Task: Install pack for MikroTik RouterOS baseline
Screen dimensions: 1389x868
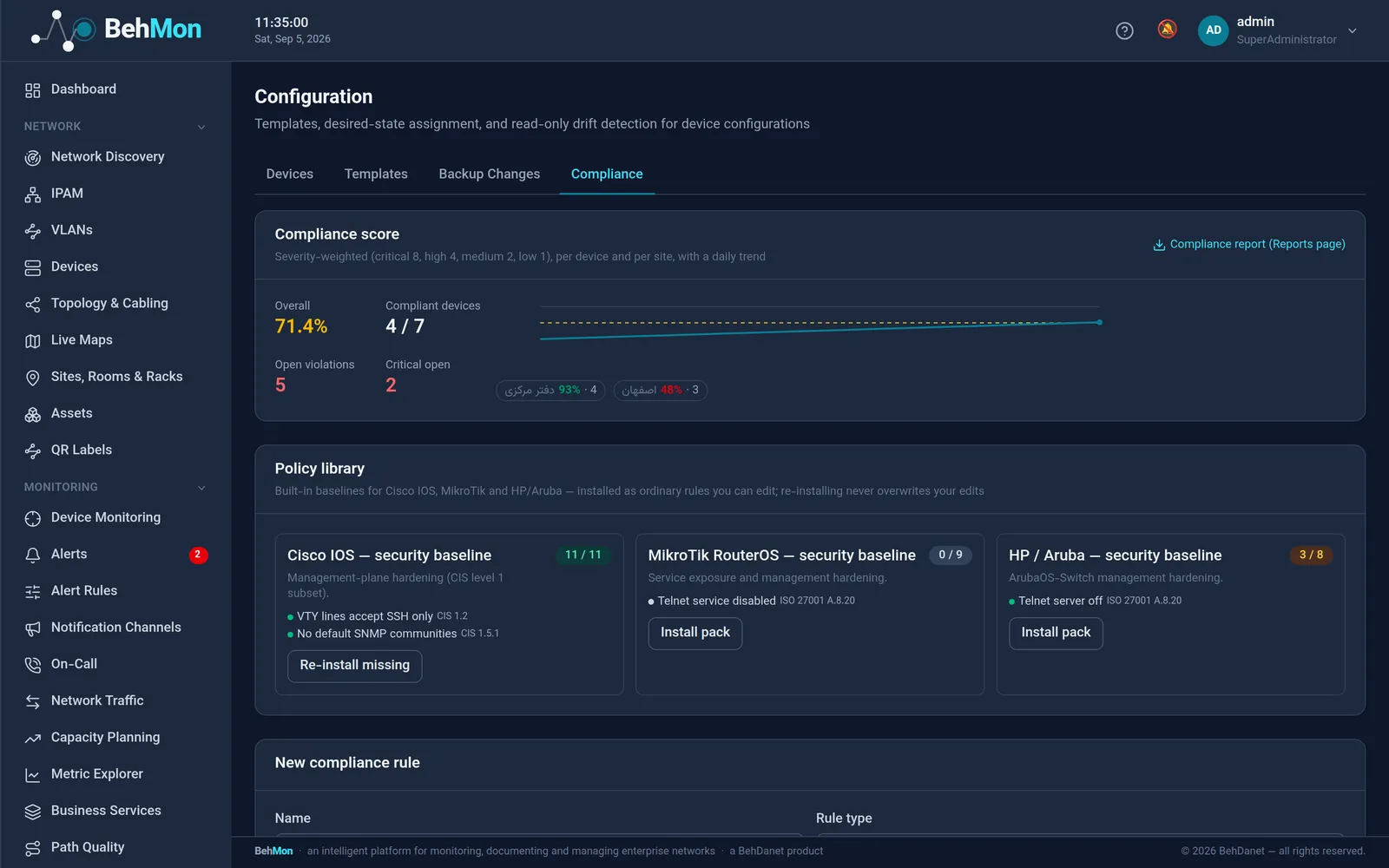Action: (695, 633)
